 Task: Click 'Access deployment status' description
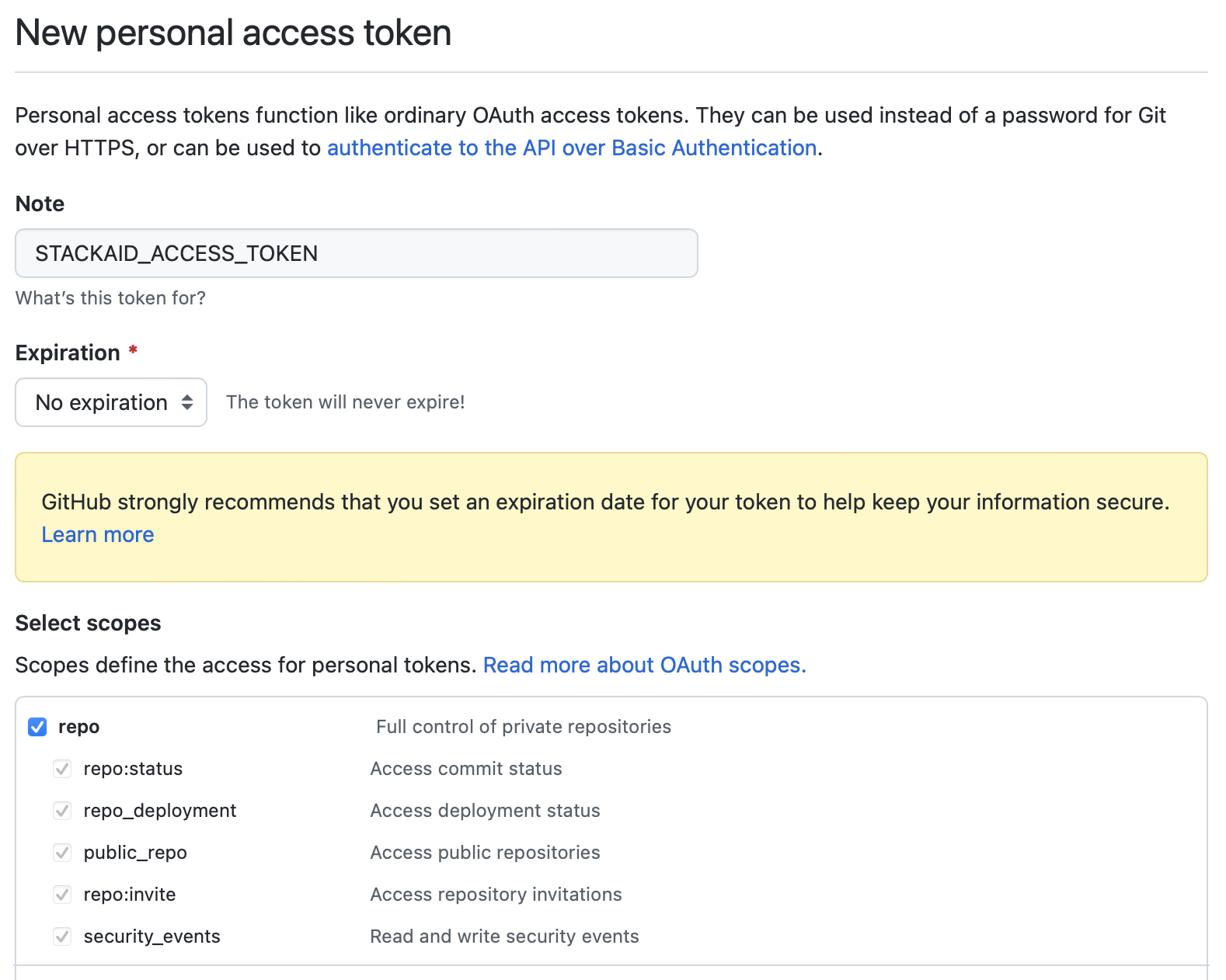(x=486, y=811)
